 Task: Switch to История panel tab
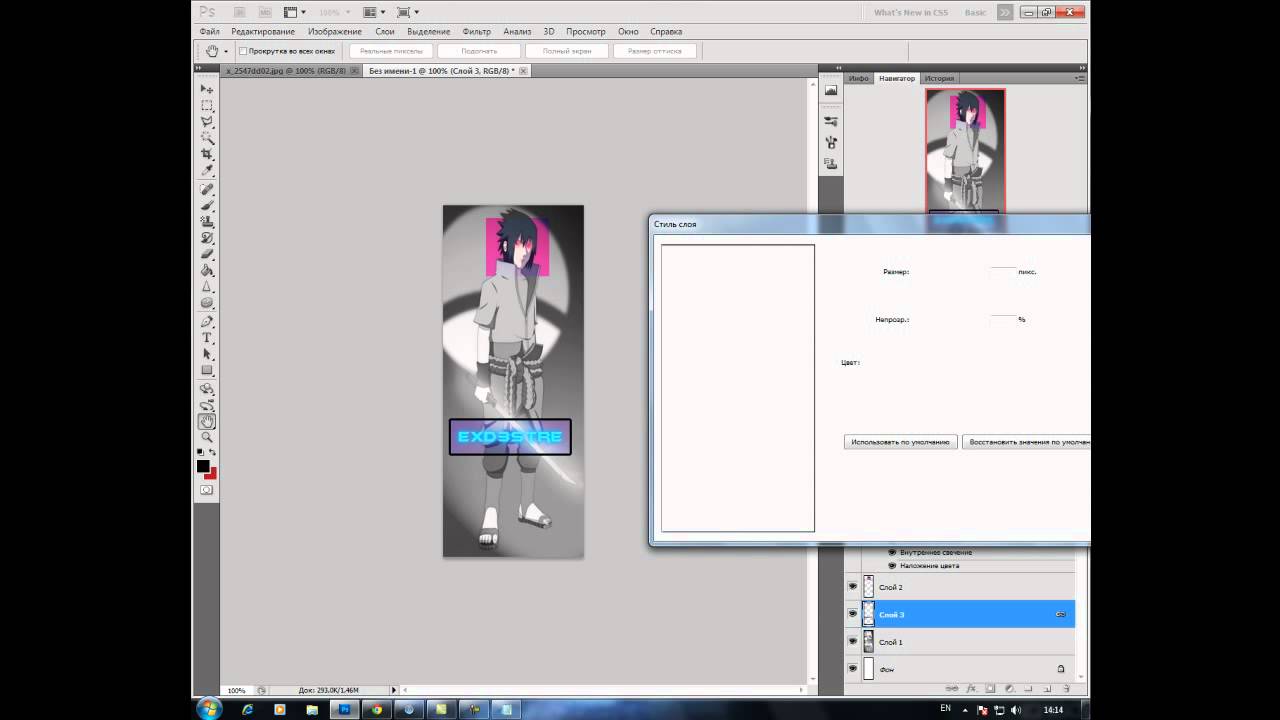pyautogui.click(x=939, y=78)
